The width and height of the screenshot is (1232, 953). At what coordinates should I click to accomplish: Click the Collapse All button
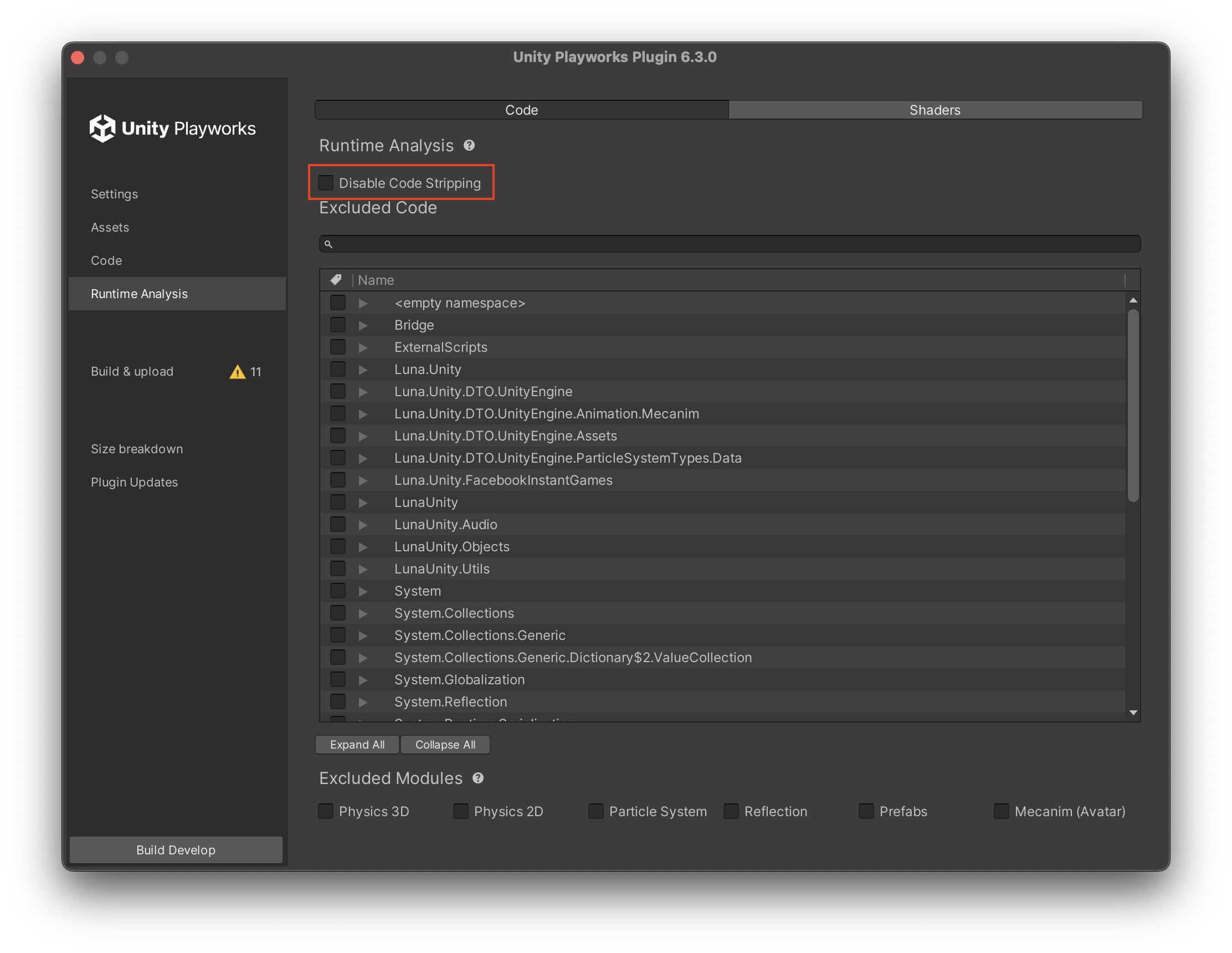[x=445, y=745]
